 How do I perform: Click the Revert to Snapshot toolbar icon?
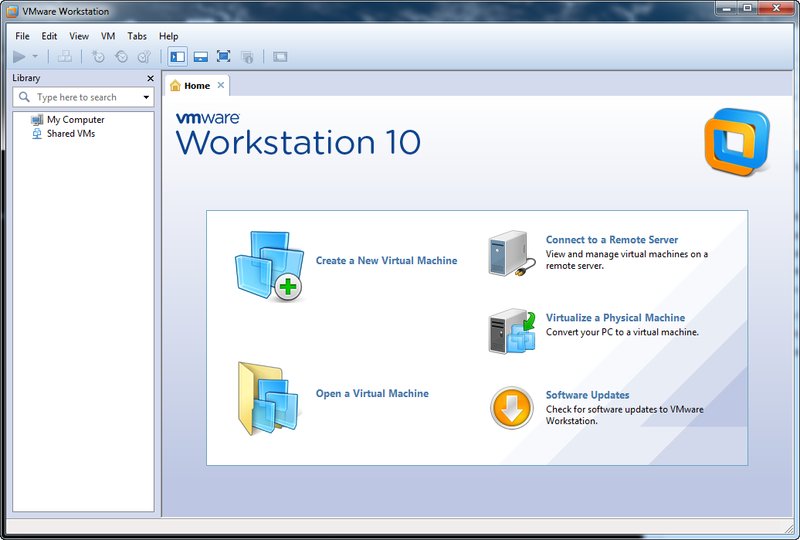121,57
